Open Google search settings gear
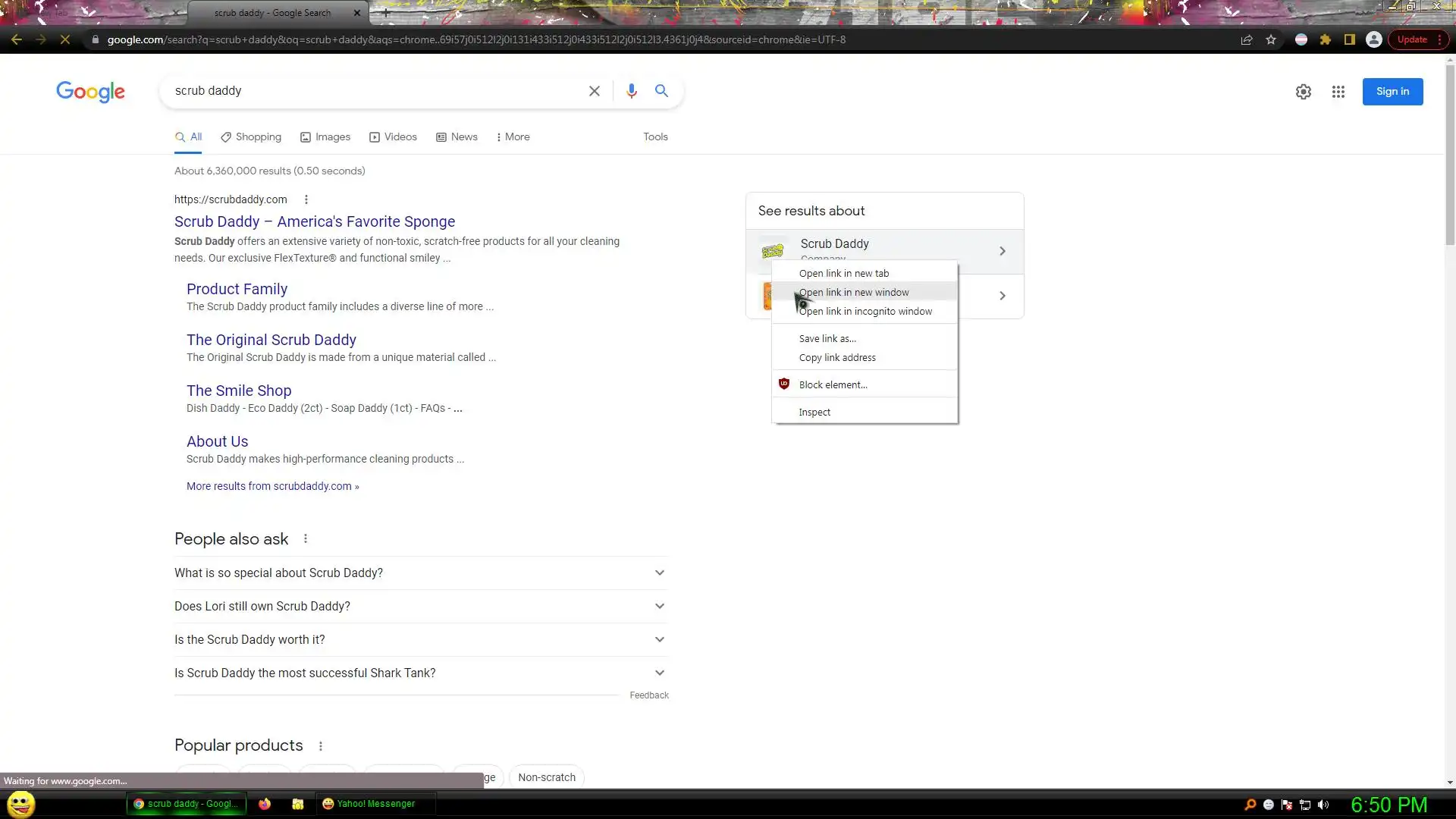The height and width of the screenshot is (819, 1456). [x=1303, y=92]
